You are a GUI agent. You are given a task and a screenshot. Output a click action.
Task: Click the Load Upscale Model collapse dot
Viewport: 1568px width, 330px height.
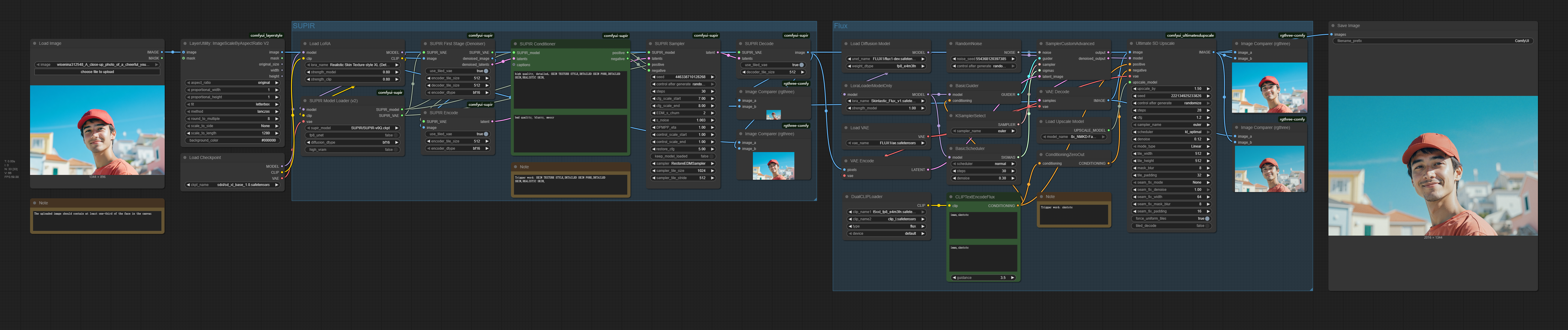1041,122
